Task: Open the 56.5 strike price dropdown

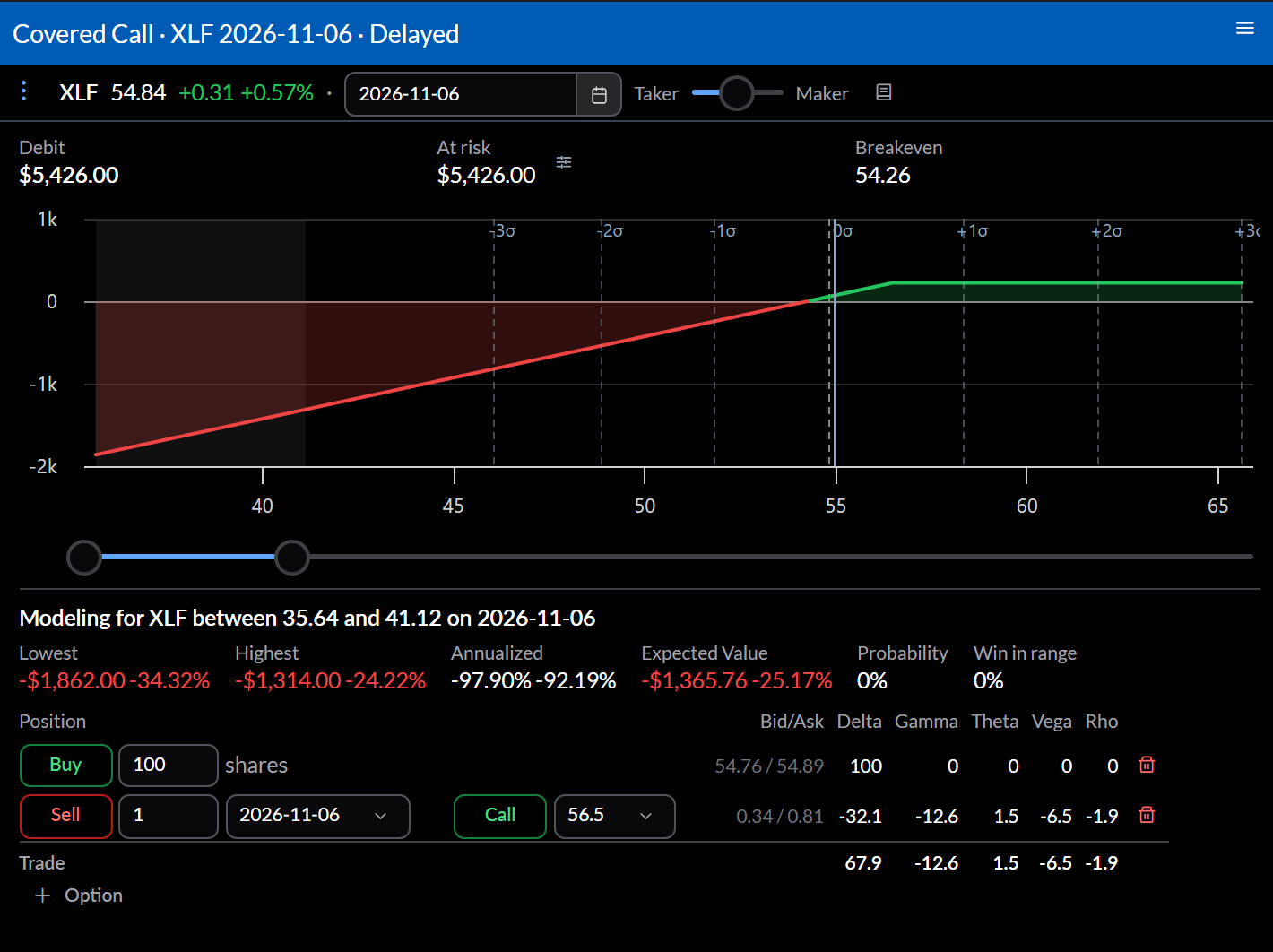Action: 615,816
